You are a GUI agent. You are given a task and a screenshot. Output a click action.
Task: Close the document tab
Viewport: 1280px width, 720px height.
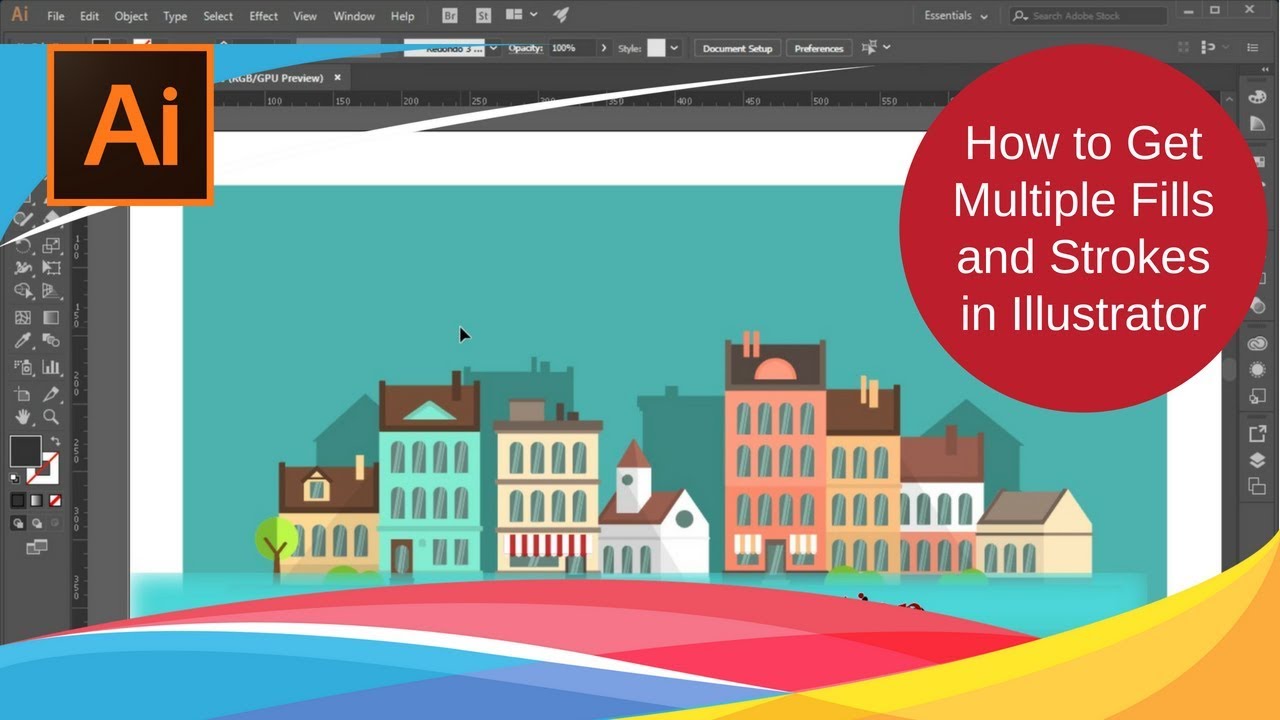(338, 77)
